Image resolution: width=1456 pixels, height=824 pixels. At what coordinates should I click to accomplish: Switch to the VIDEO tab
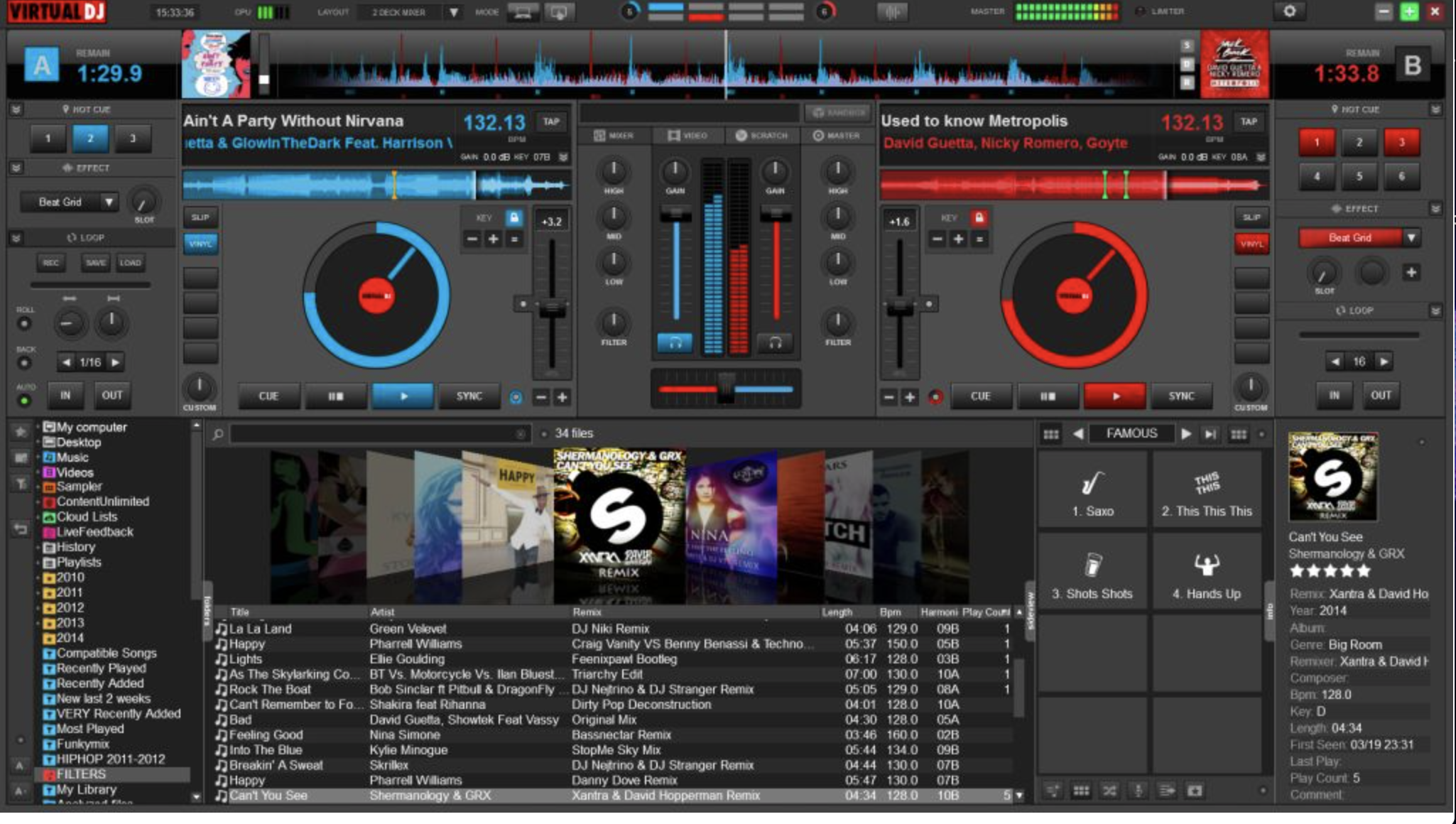click(x=688, y=135)
